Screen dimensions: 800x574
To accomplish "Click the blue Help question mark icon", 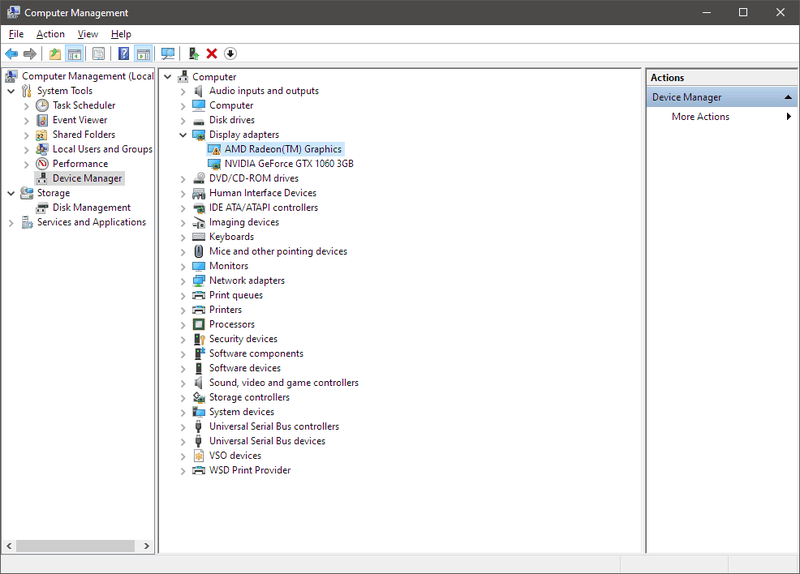I will click(123, 54).
